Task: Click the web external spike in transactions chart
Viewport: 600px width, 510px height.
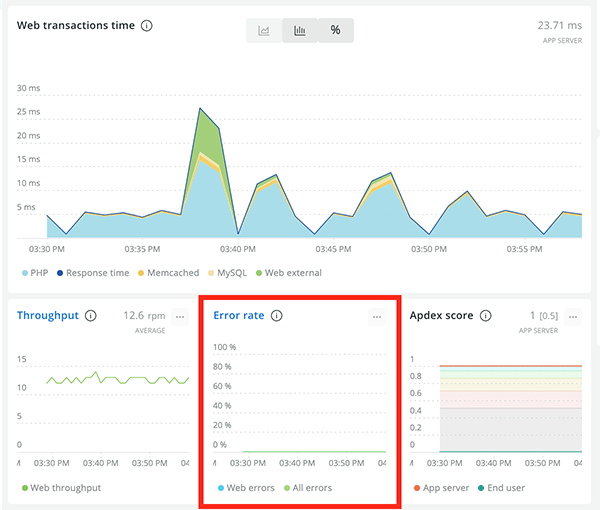Action: tap(208, 134)
